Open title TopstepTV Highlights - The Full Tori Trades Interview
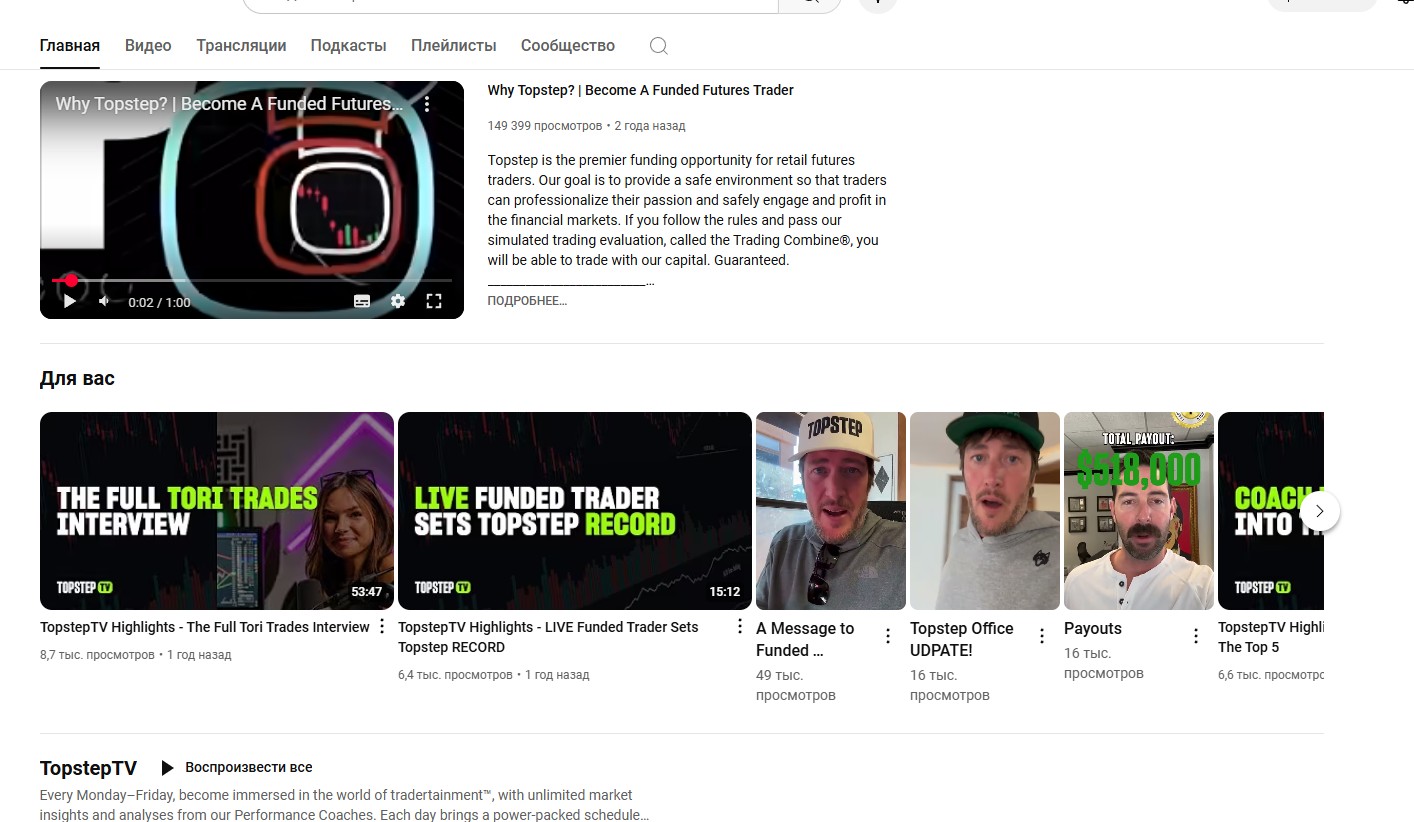Image resolution: width=1414 pixels, height=822 pixels. point(205,627)
